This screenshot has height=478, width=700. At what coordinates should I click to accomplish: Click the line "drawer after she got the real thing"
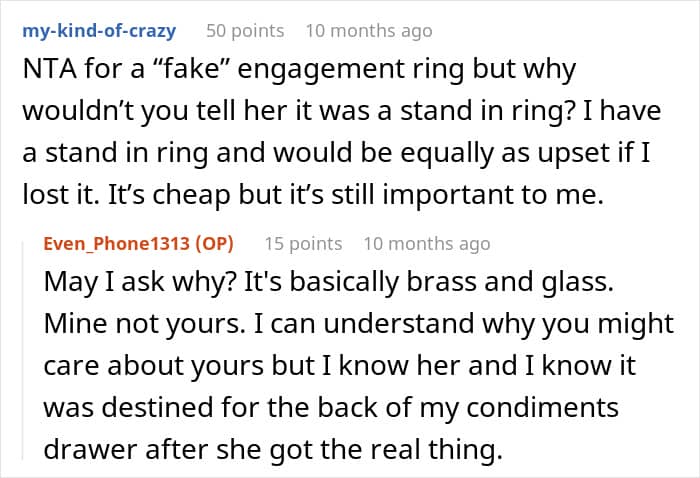tap(273, 449)
